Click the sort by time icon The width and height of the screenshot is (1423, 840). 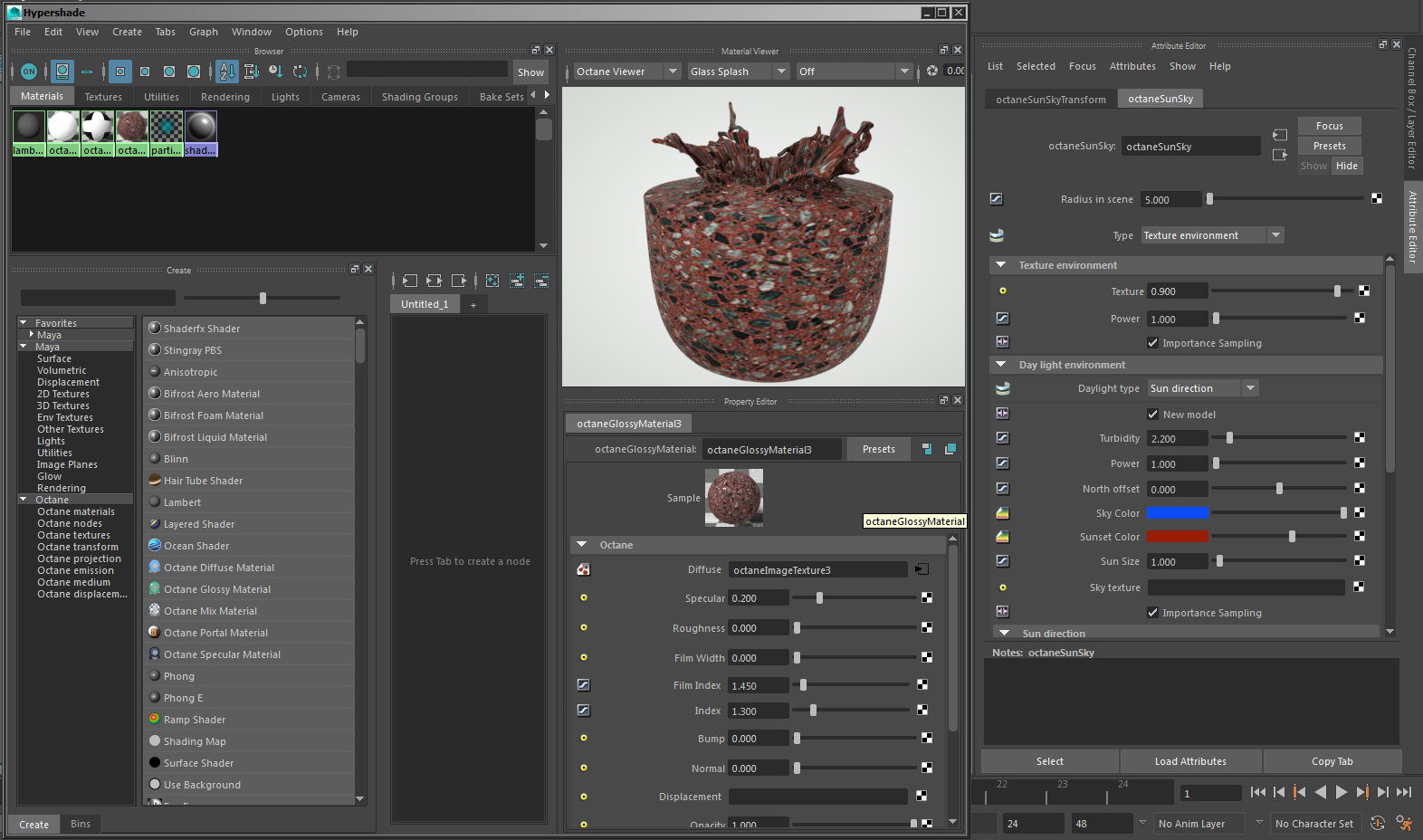276,72
